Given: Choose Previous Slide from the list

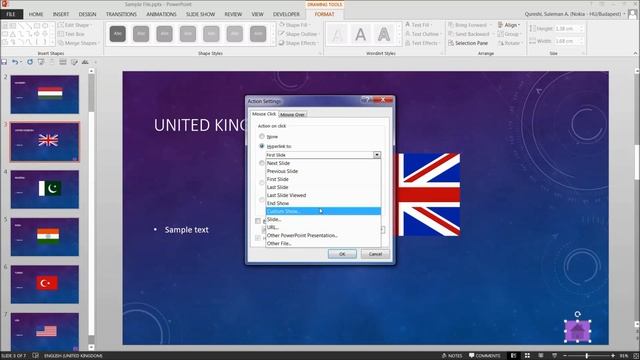Looking at the screenshot, I should pos(323,171).
